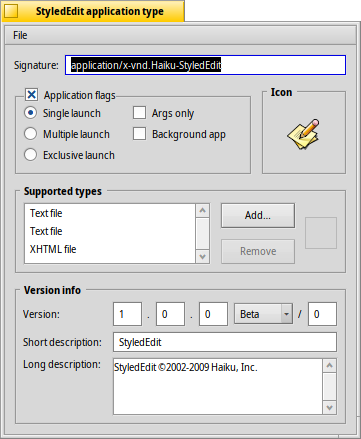Click the middle version number field

[170, 314]
